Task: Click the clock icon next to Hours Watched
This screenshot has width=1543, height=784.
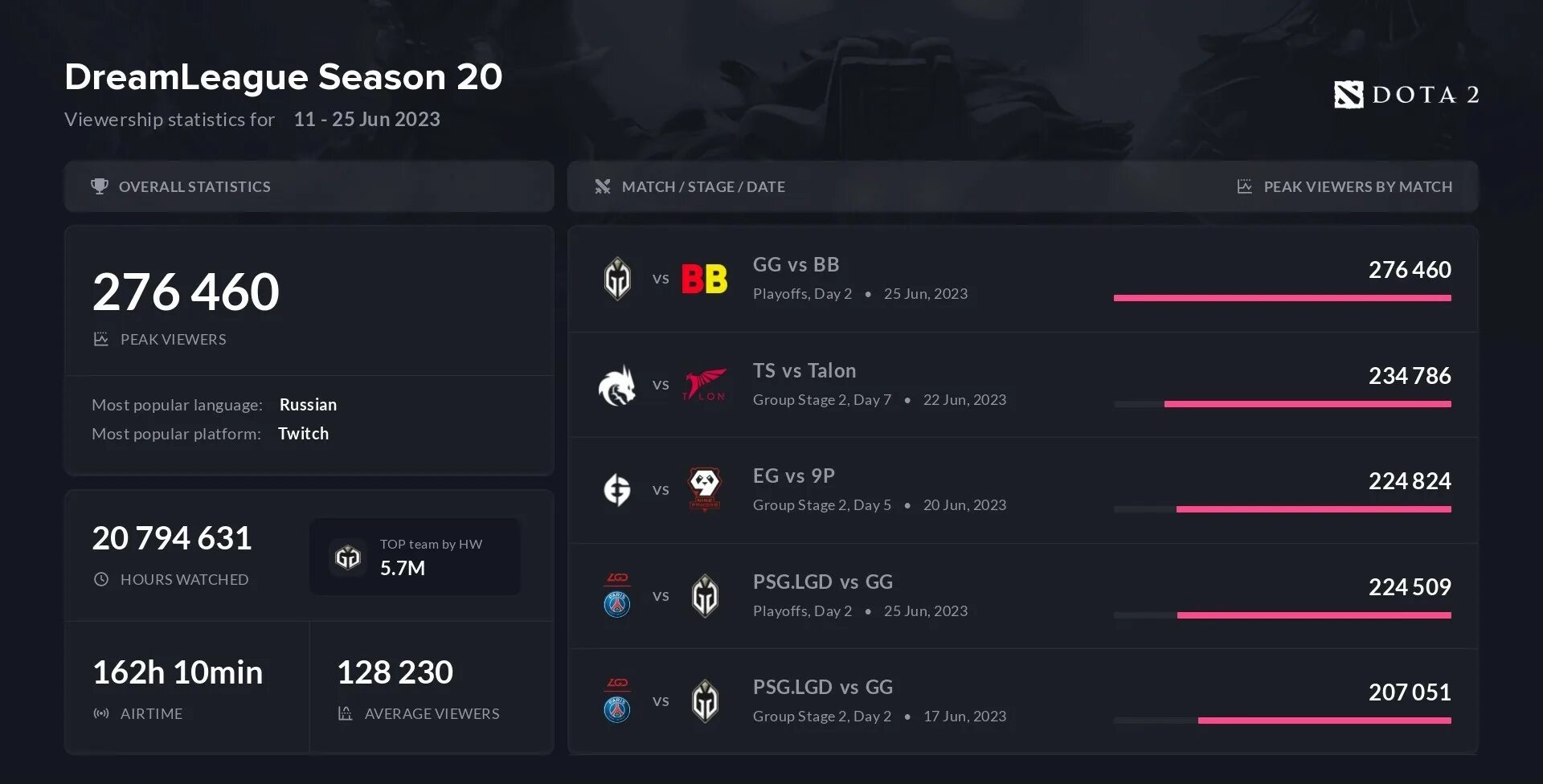Action: tap(101, 579)
